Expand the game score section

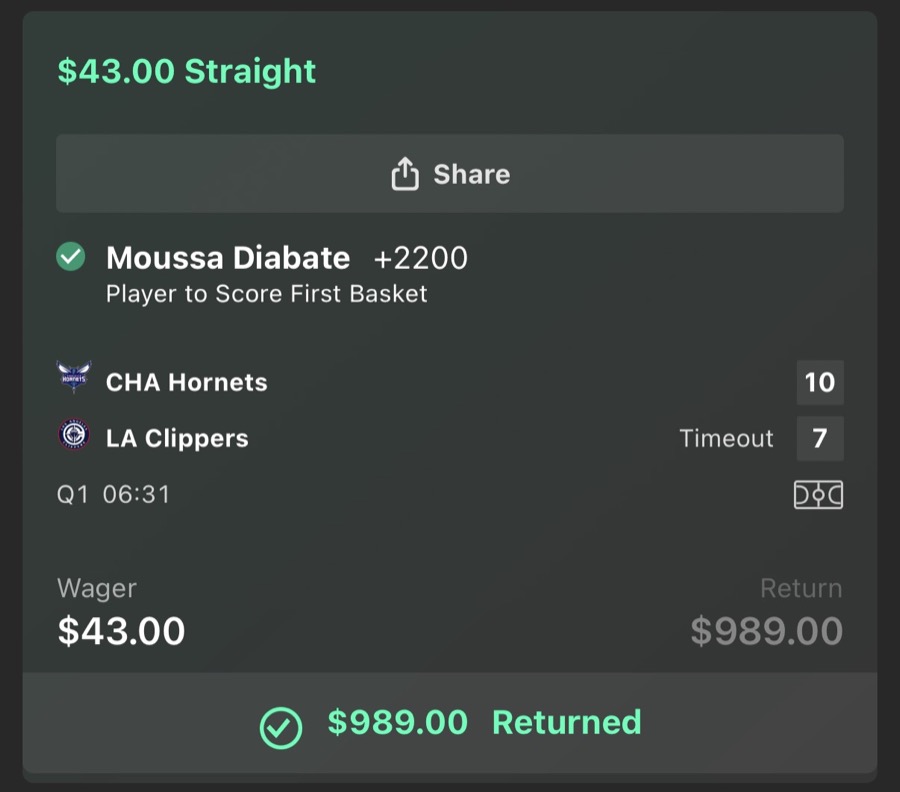(450, 410)
